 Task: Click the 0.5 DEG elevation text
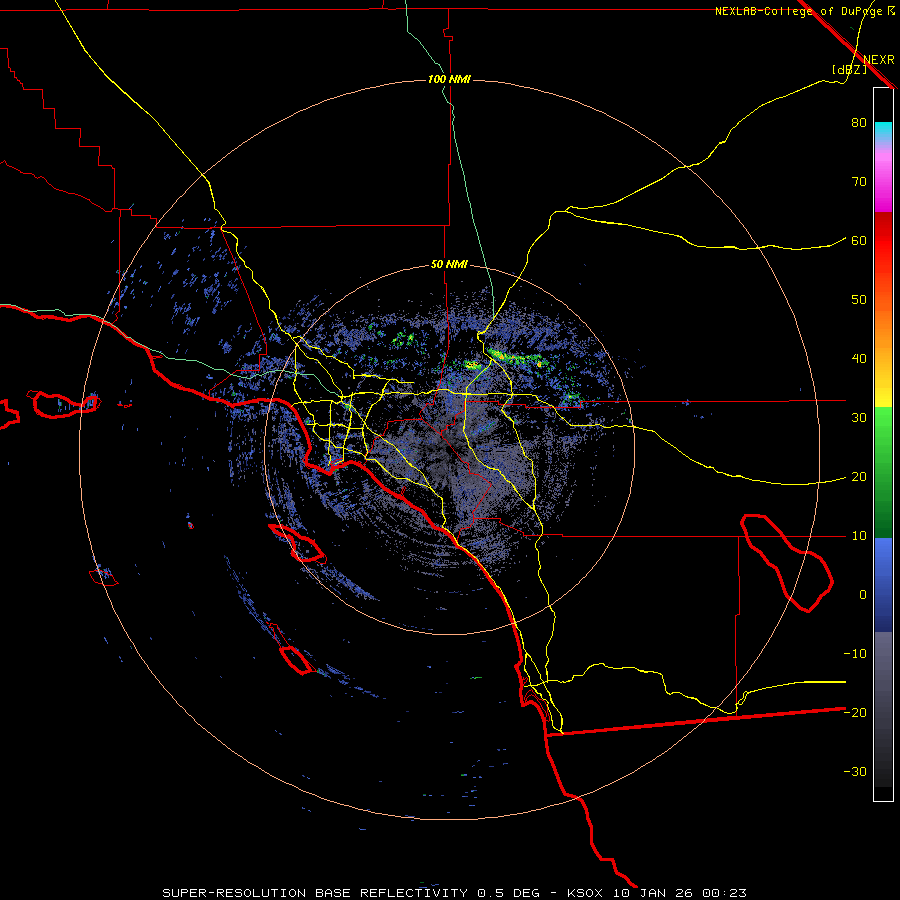[x=509, y=893]
